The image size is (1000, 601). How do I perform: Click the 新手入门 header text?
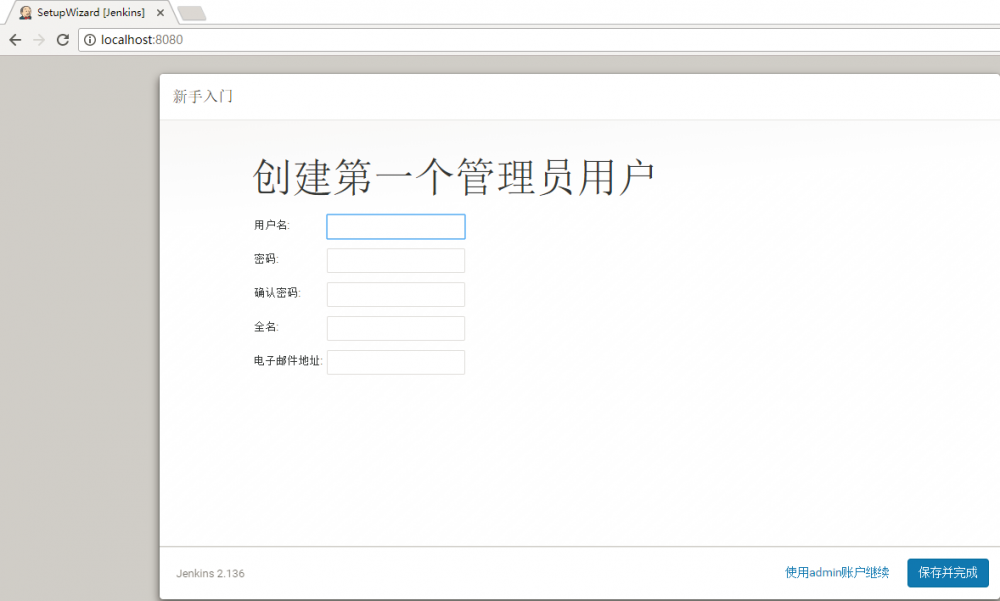pos(203,94)
